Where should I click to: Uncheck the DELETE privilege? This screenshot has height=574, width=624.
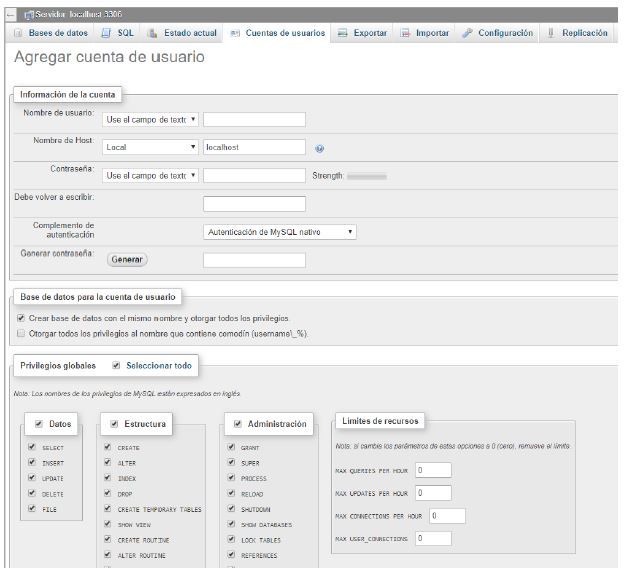[32, 493]
